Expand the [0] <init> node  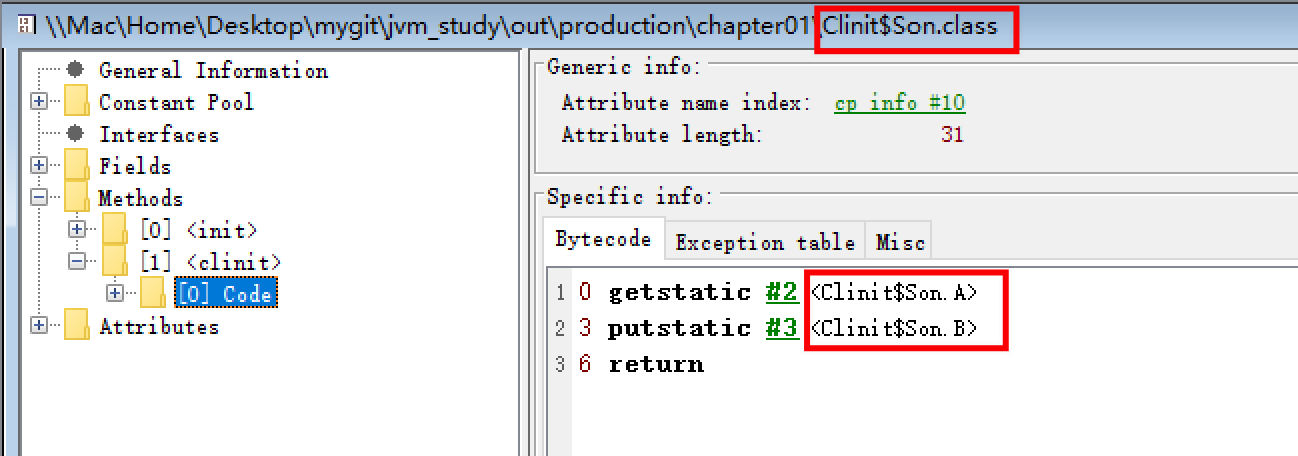[77, 230]
